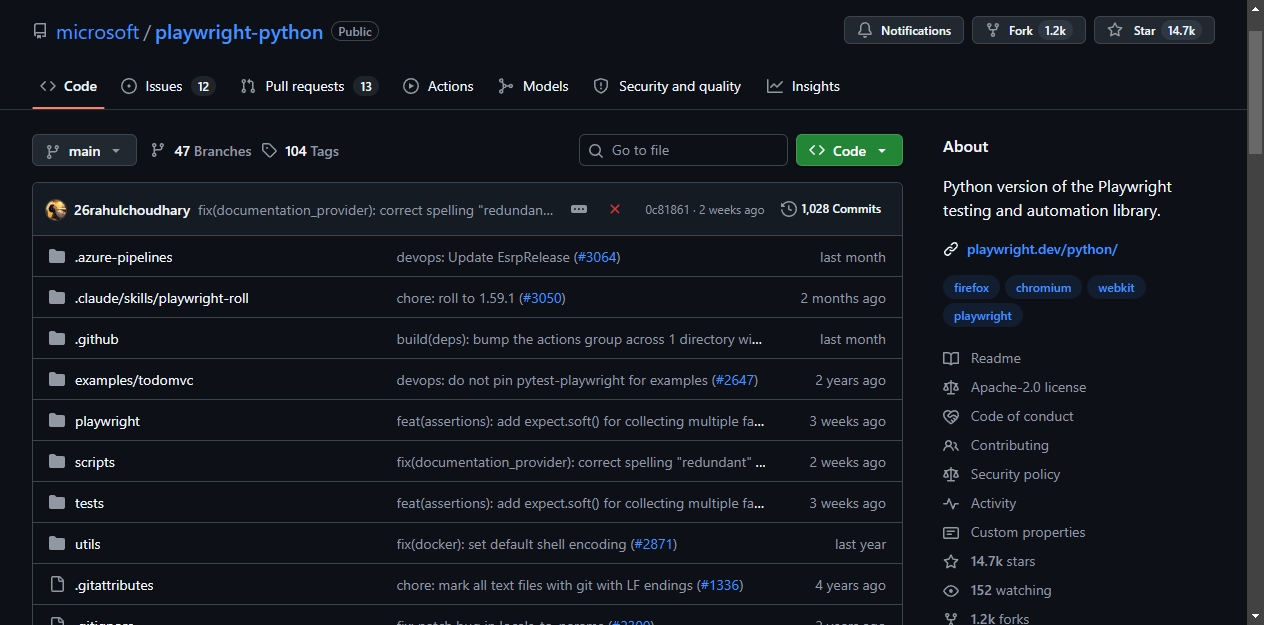
Task: Expand the main branch dropdown
Action: pyautogui.click(x=84, y=150)
